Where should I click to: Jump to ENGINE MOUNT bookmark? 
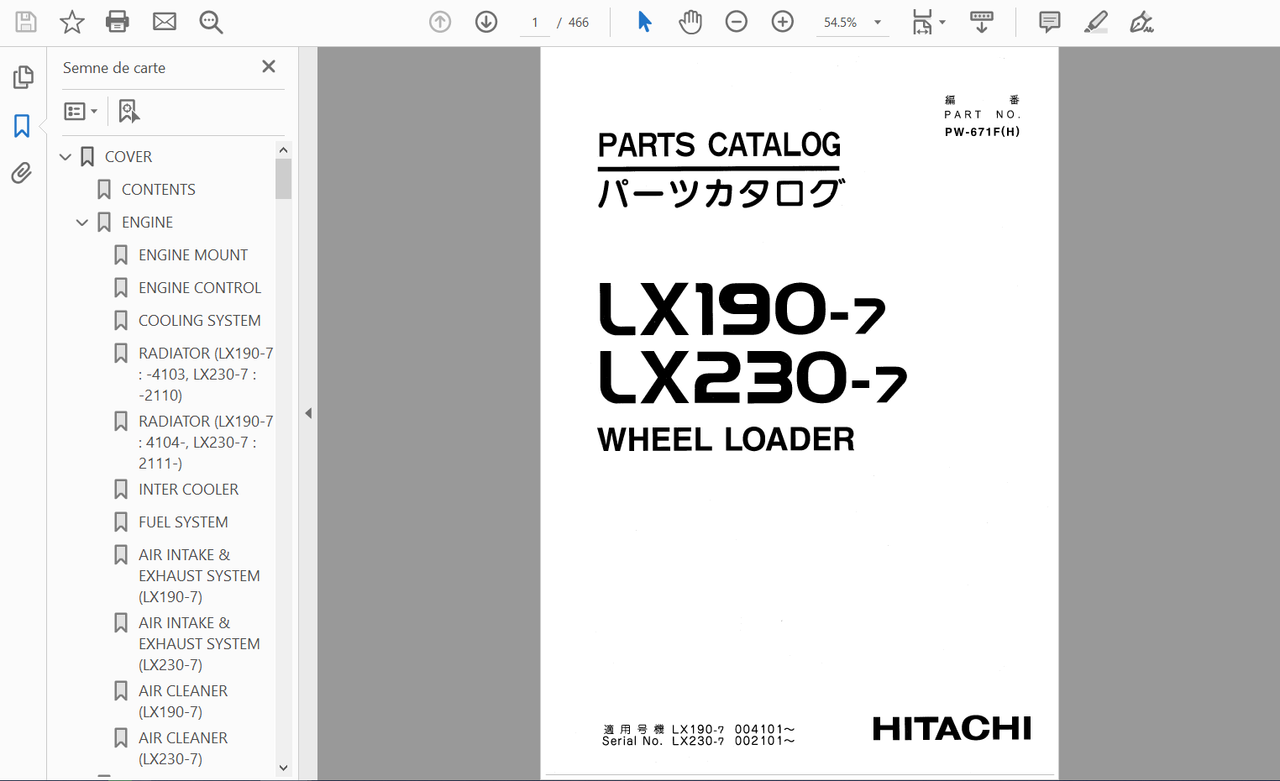[193, 255]
